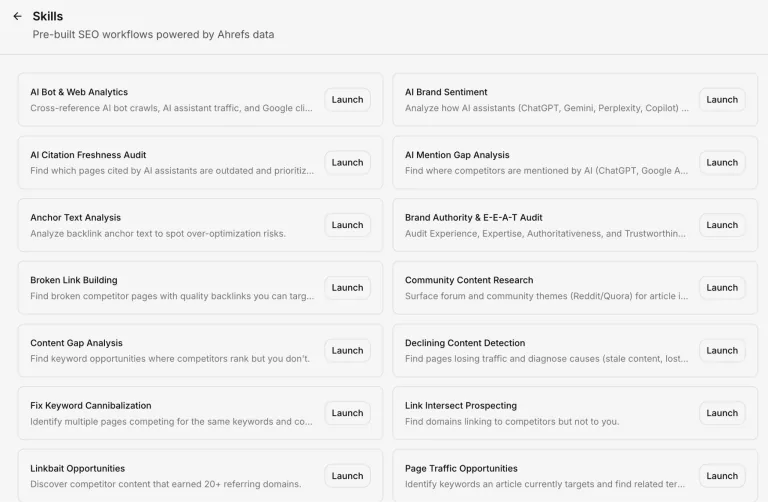
Task: Open the Anchor Text Analysis card title
Action: 75,217
